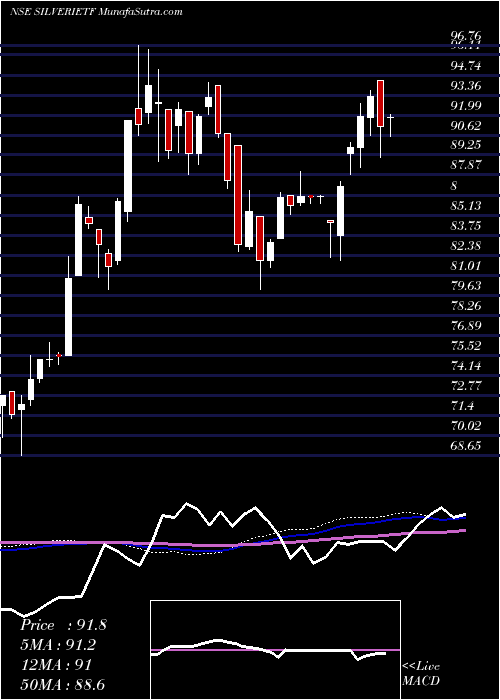Click the 94.74 price axis label
Viewport: 500px width, 700px height.
click(466, 66)
